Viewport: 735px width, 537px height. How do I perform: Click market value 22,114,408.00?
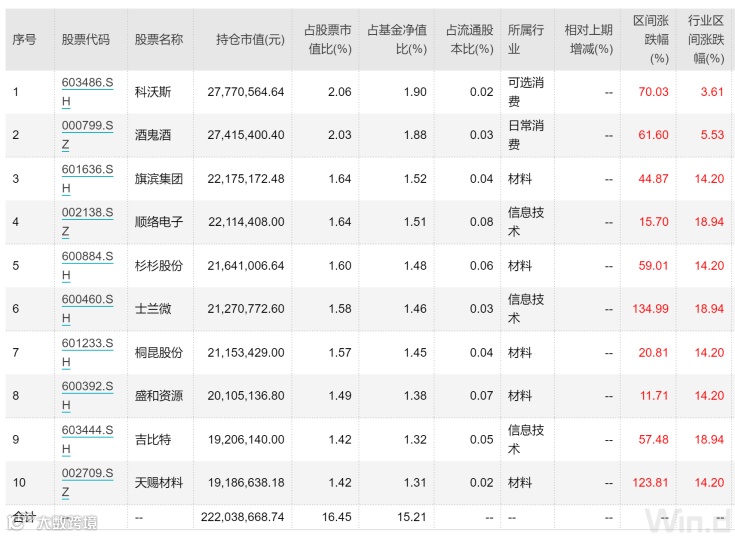(x=246, y=222)
